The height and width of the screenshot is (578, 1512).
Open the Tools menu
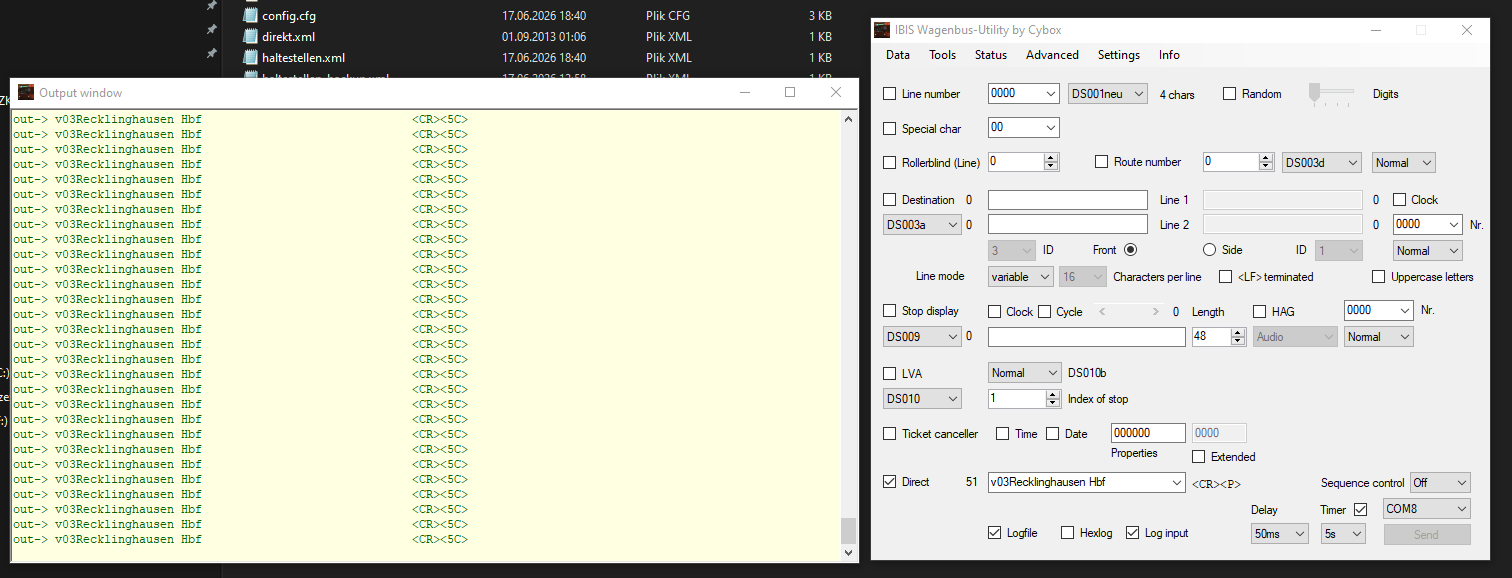tap(942, 55)
